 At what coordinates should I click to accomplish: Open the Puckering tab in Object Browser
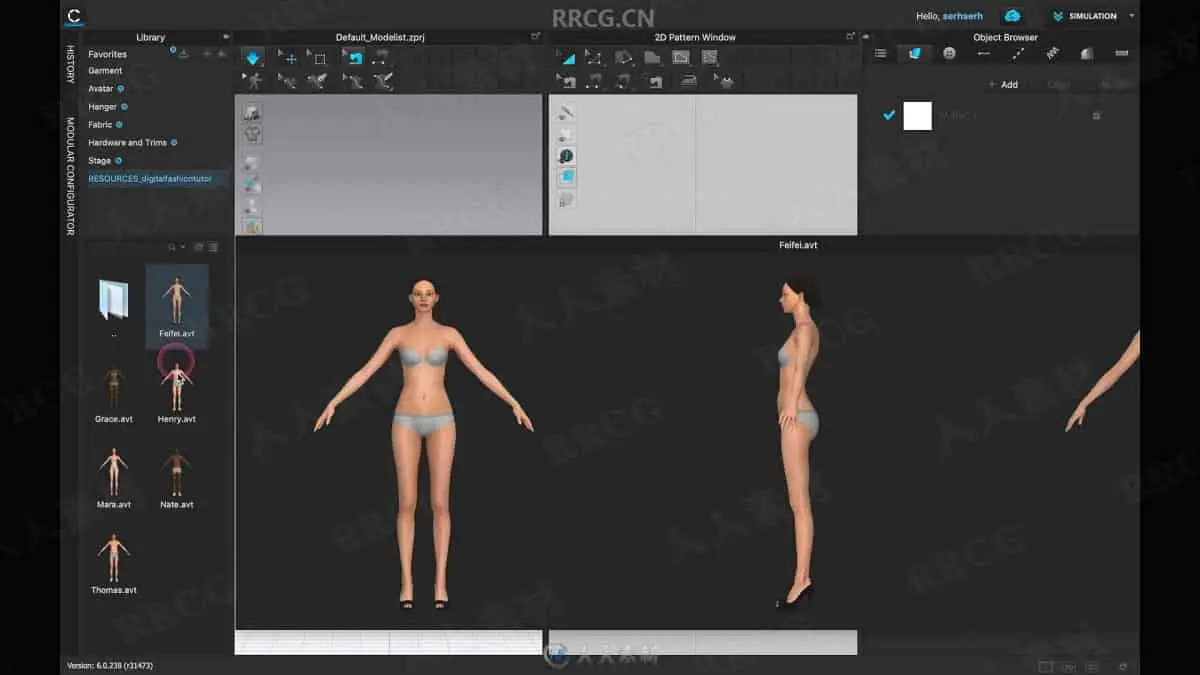[1052, 54]
